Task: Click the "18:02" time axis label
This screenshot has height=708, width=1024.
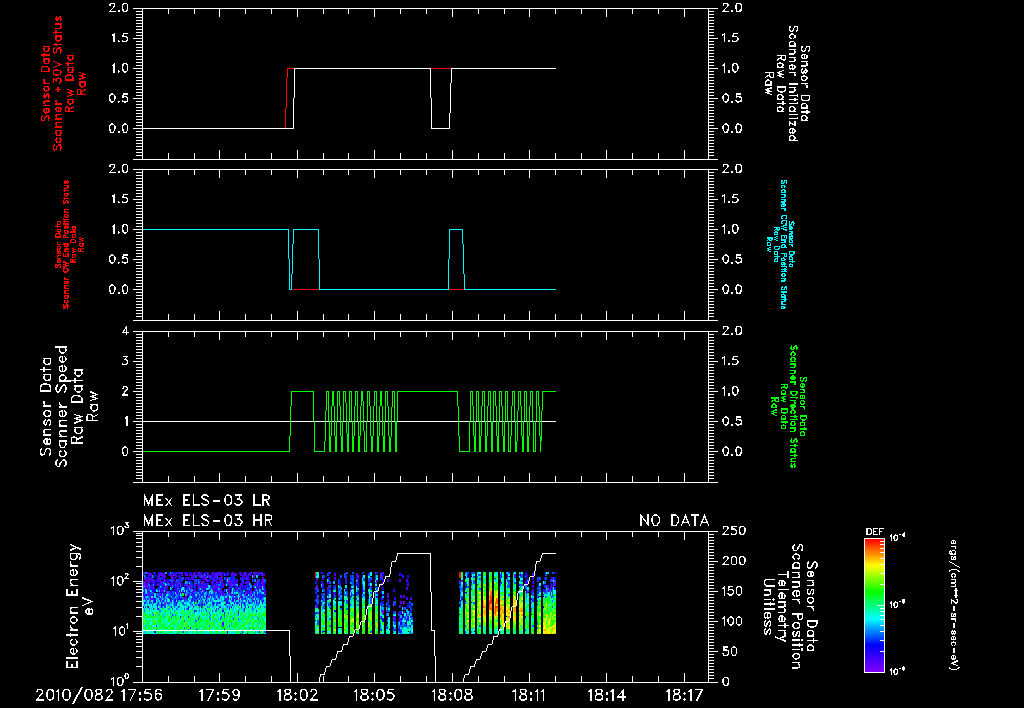Action: tap(296, 695)
